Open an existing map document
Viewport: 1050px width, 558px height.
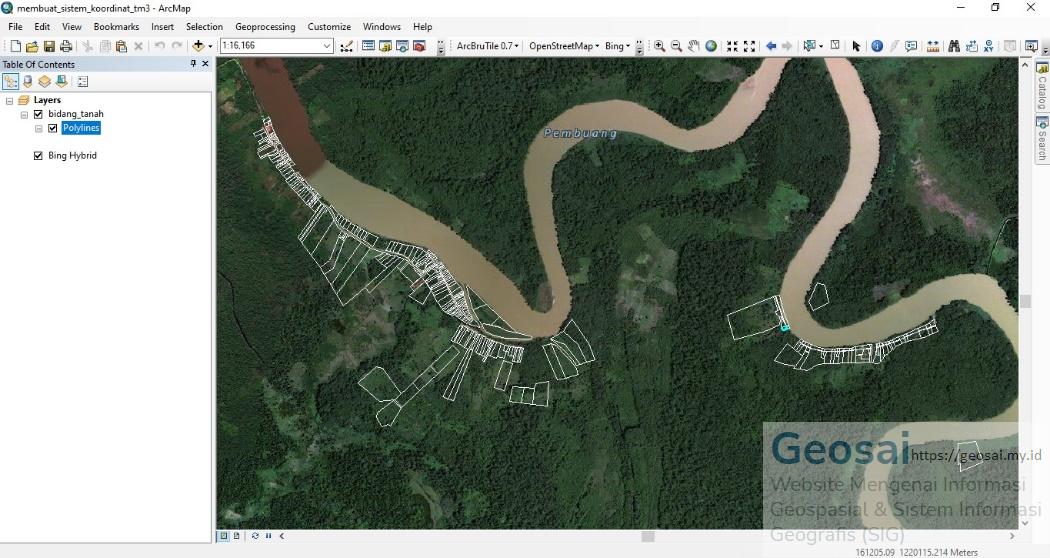point(31,46)
